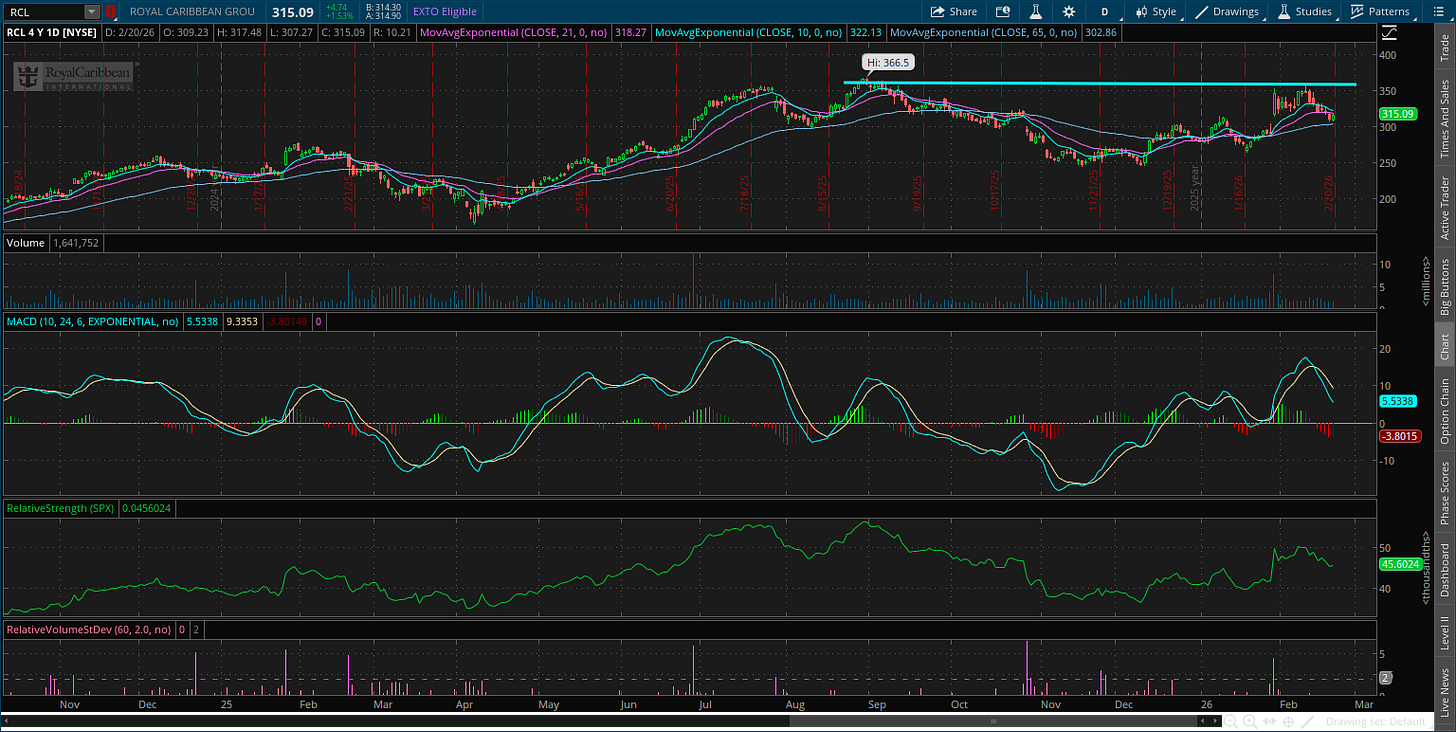The height and width of the screenshot is (732, 1456).
Task: Click the 1,641,752 volume value
Action: coord(78,241)
